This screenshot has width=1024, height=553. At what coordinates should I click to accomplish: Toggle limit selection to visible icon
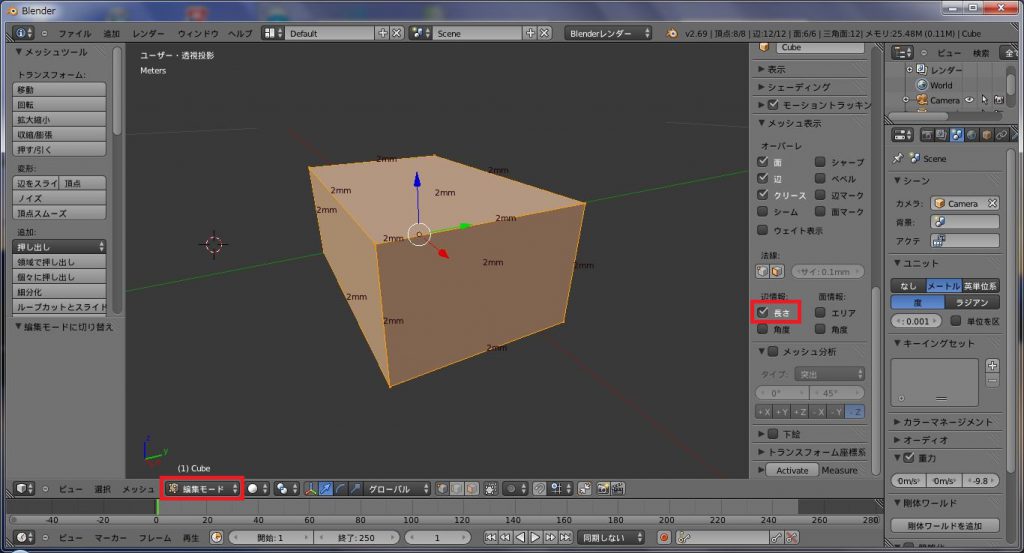(x=490, y=488)
